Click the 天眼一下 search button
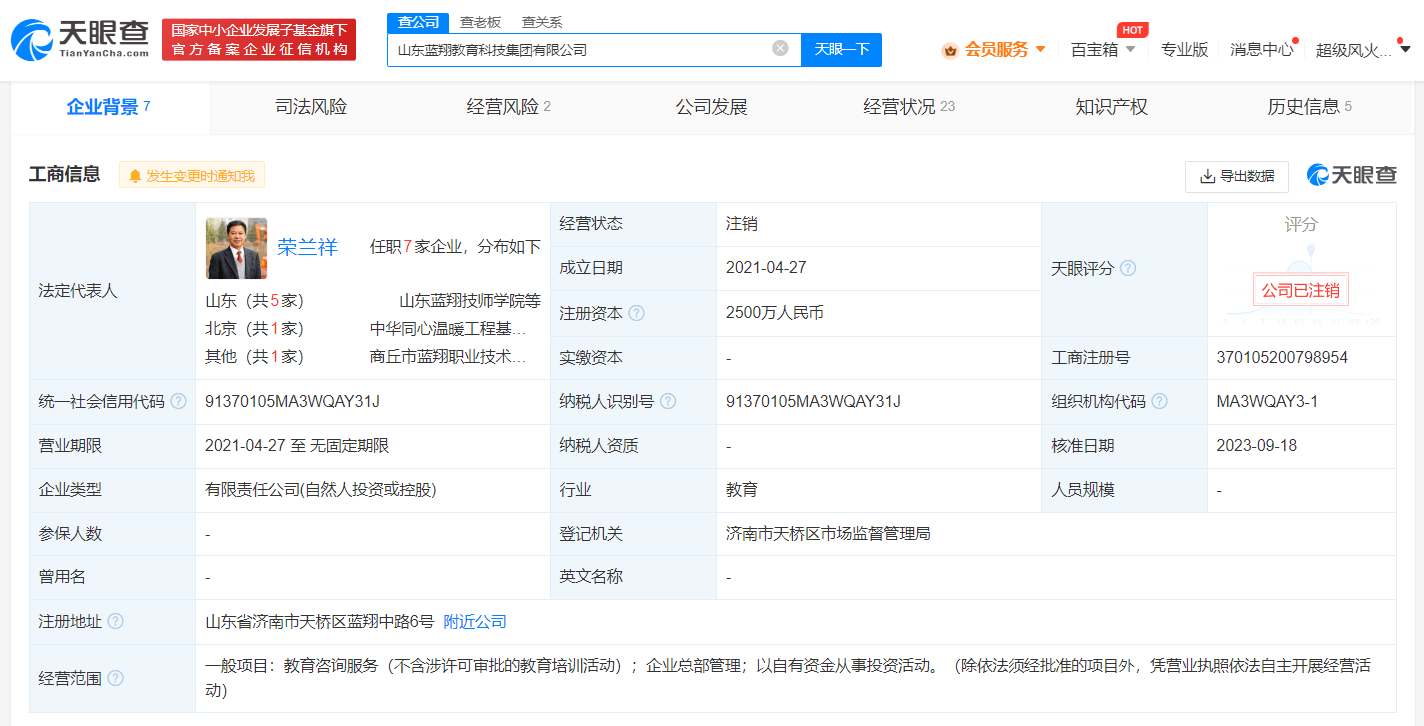 [841, 49]
